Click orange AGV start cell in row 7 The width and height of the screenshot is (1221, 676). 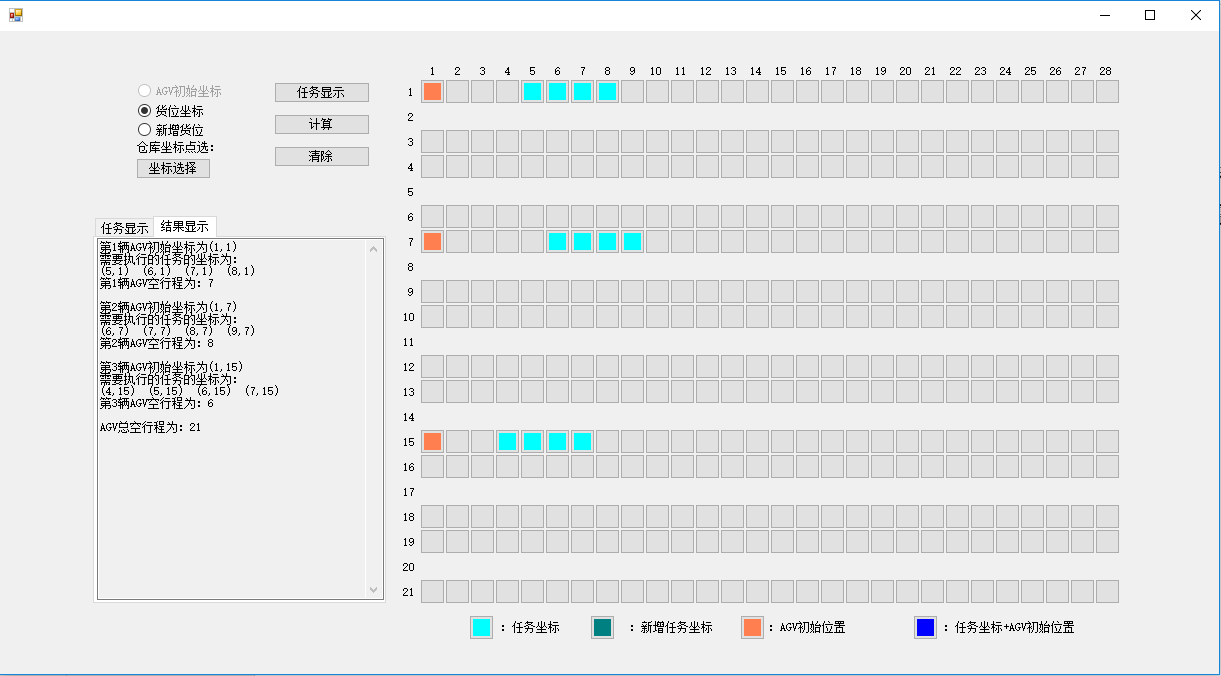pos(432,241)
